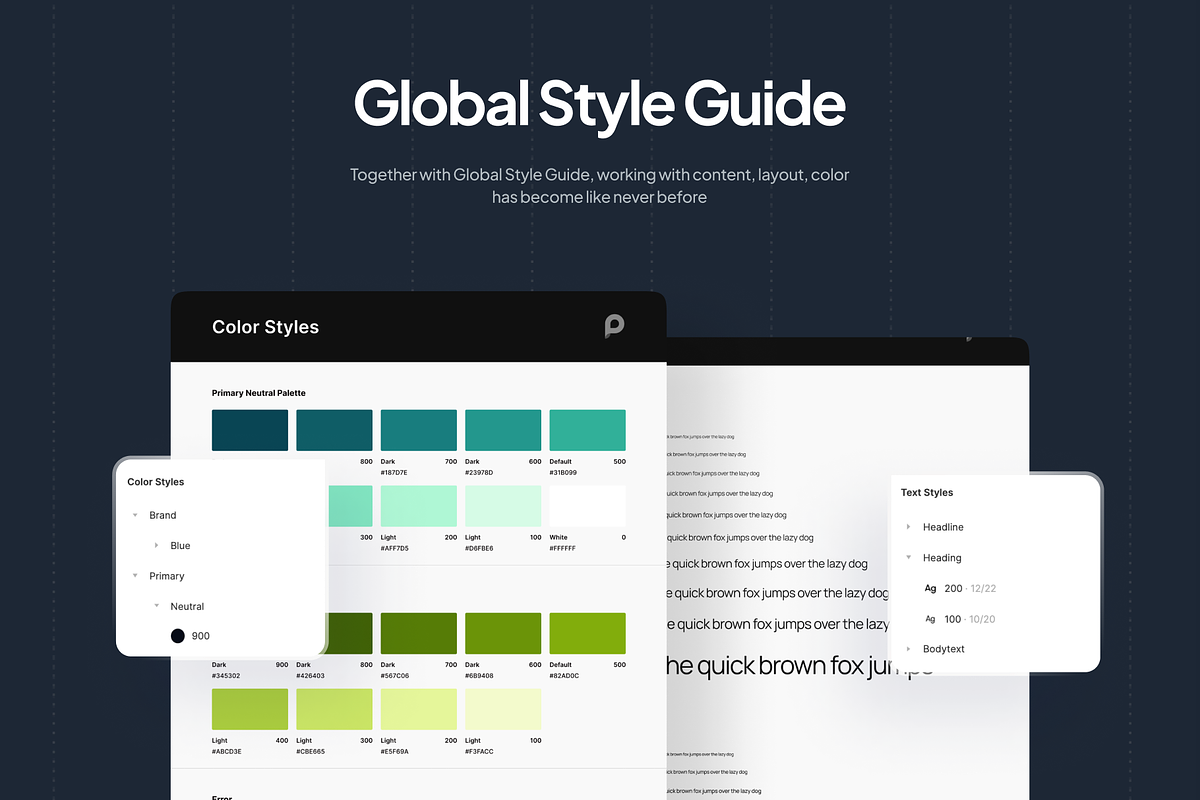The width and height of the screenshot is (1200, 800).
Task: Click the hex code #31B099
Action: (563, 472)
